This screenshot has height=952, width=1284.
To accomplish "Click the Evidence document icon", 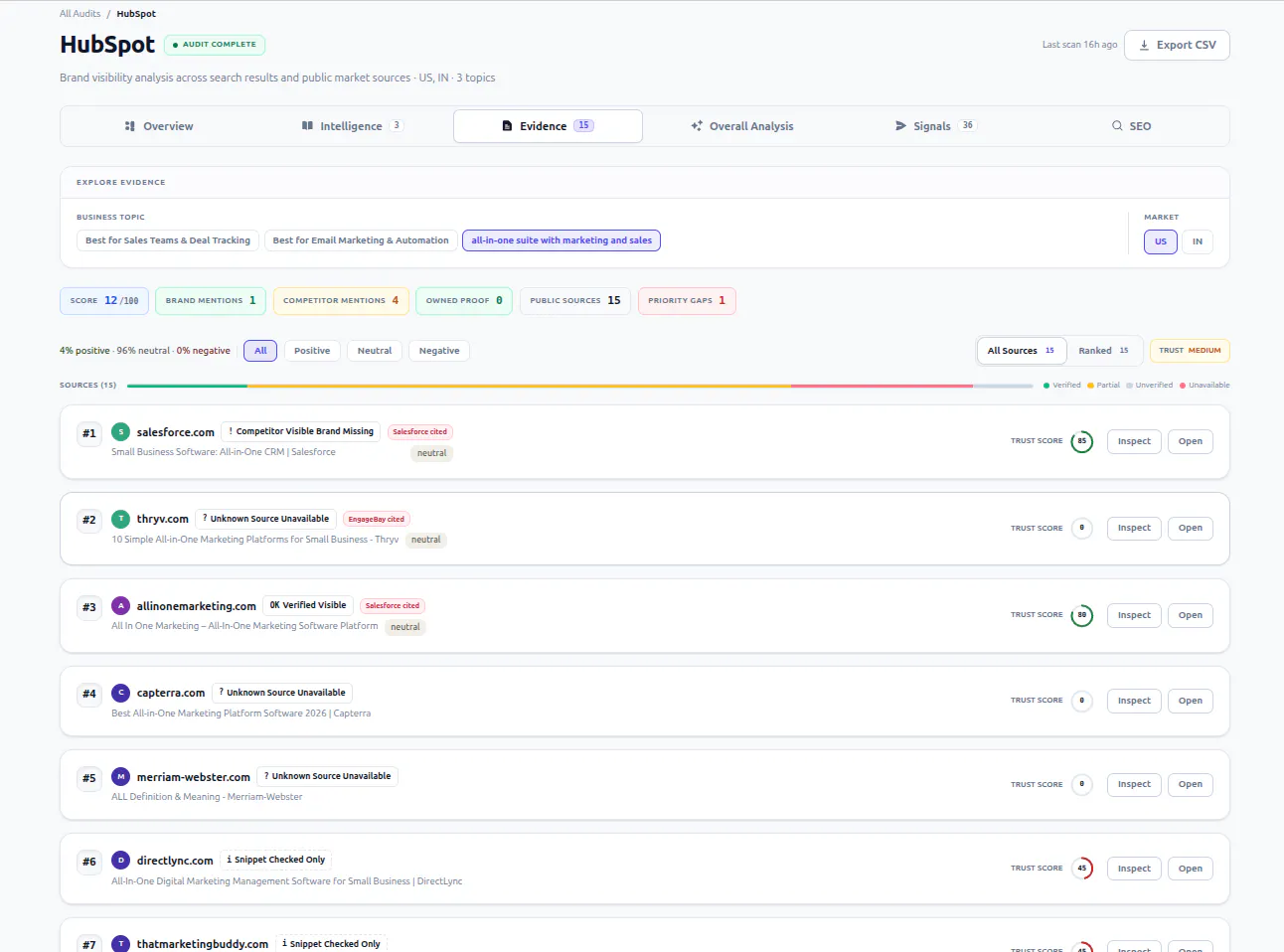I will (x=507, y=126).
